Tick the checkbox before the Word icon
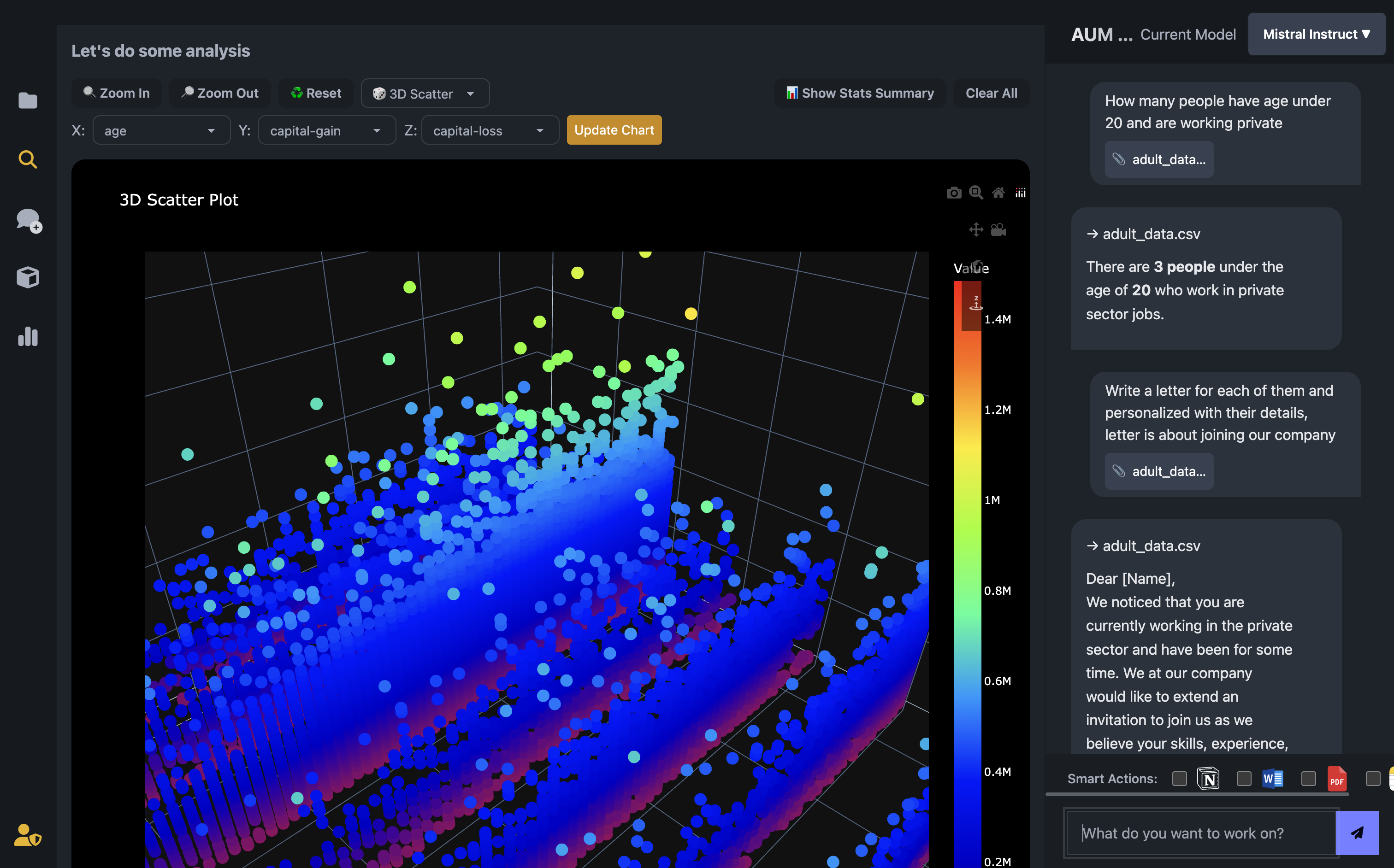The image size is (1394, 868). pos(1244,779)
